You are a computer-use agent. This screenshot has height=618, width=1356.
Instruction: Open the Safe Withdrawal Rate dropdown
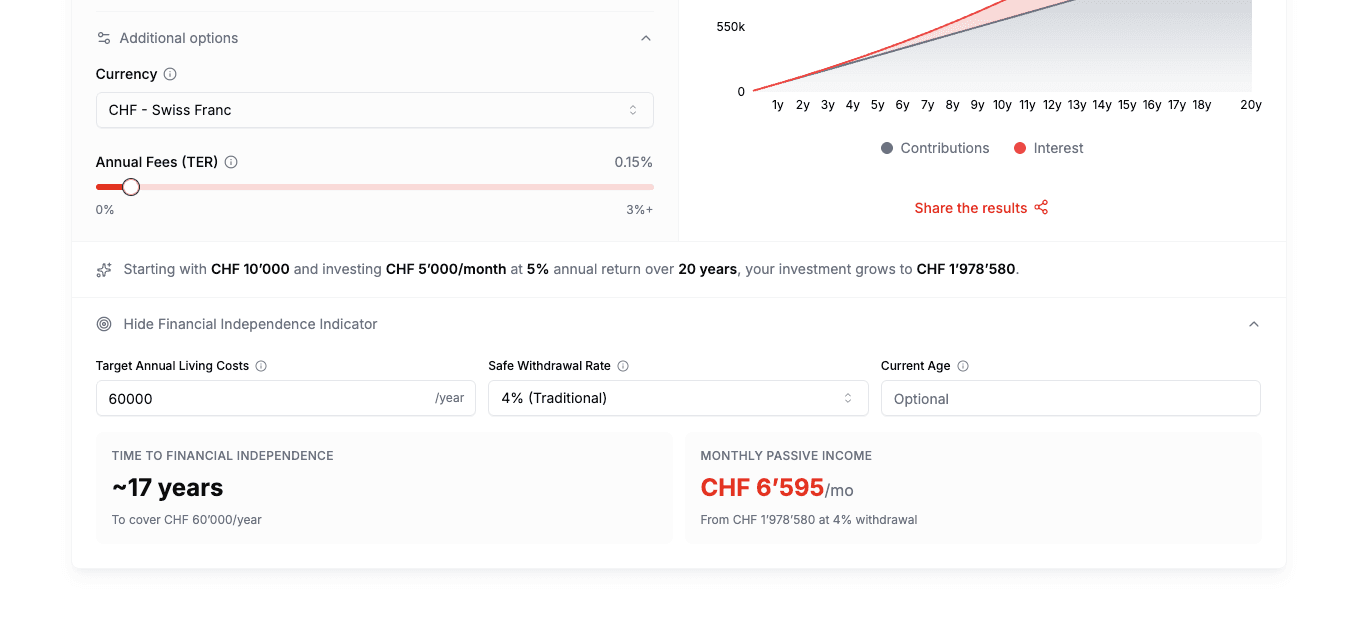click(677, 397)
